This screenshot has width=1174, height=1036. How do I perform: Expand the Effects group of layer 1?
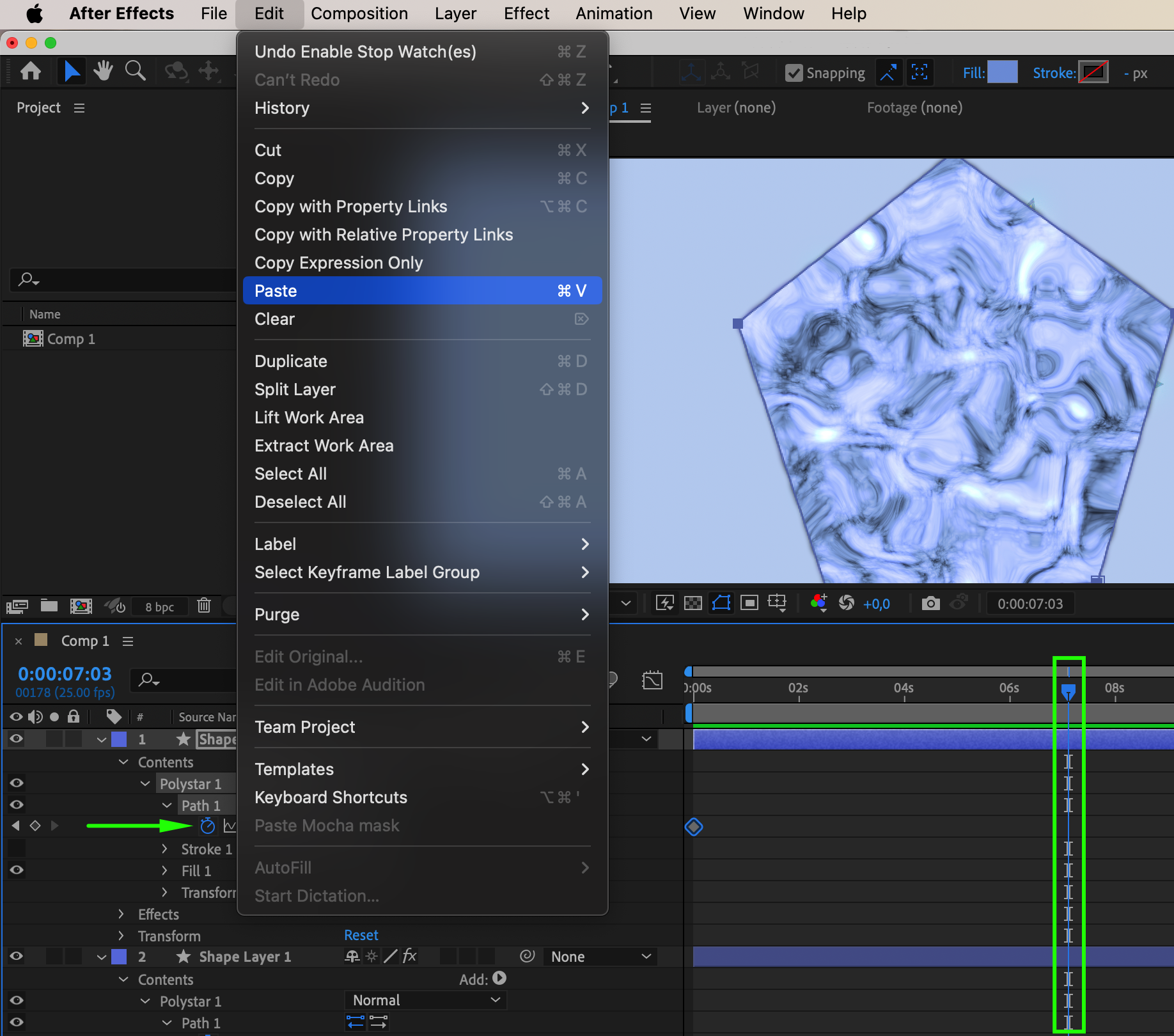[x=121, y=914]
